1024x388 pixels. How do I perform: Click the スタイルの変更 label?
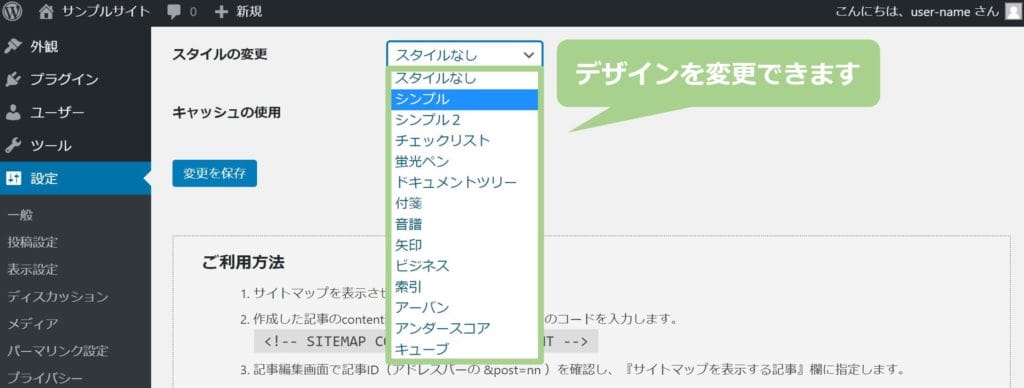pos(219,54)
